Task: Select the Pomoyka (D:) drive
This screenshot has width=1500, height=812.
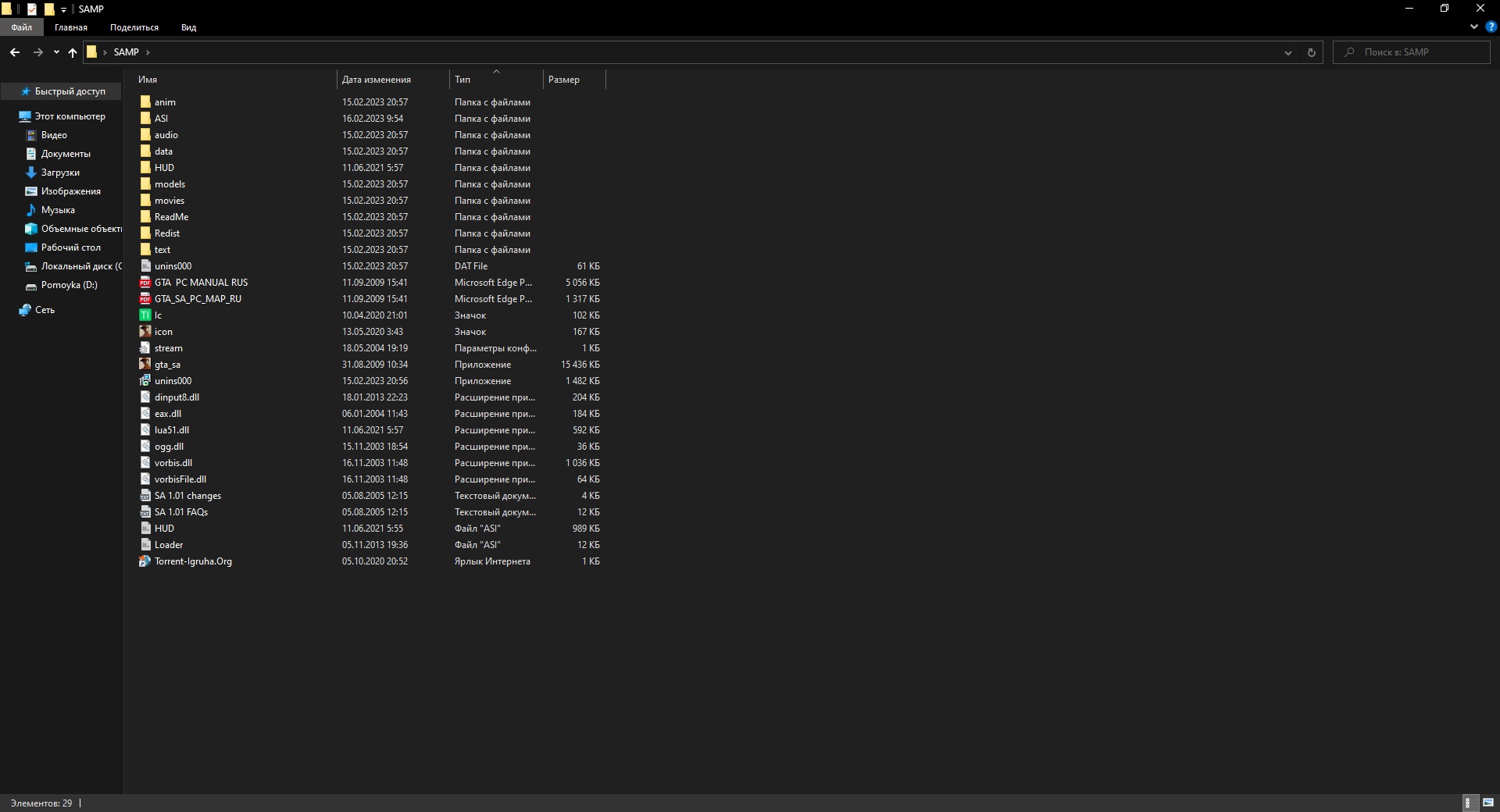Action: pyautogui.click(x=69, y=285)
